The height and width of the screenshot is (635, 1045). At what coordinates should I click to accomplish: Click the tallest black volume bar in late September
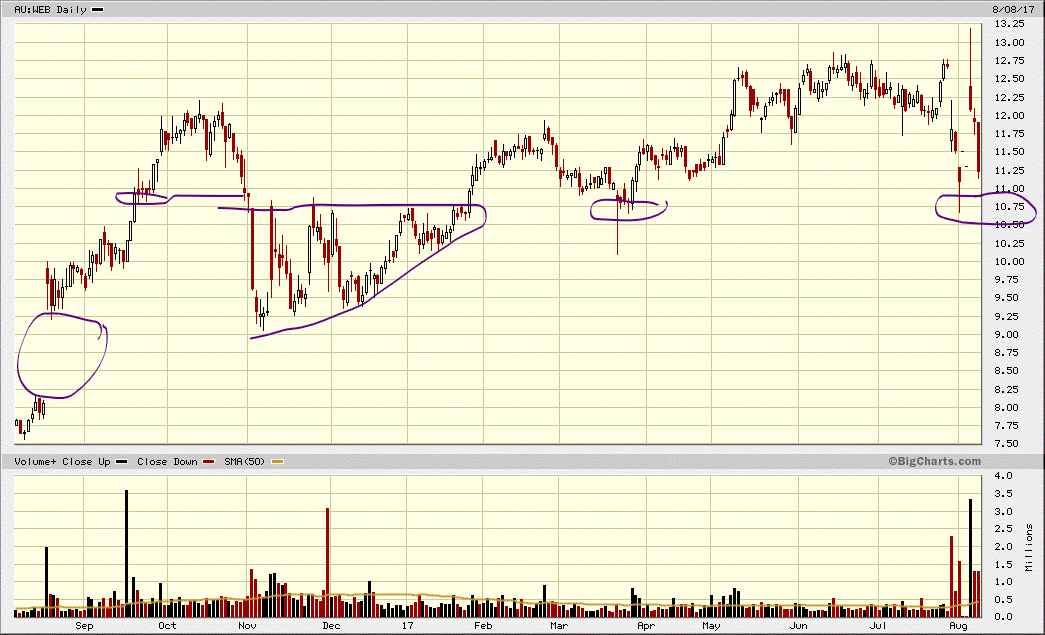click(x=127, y=553)
